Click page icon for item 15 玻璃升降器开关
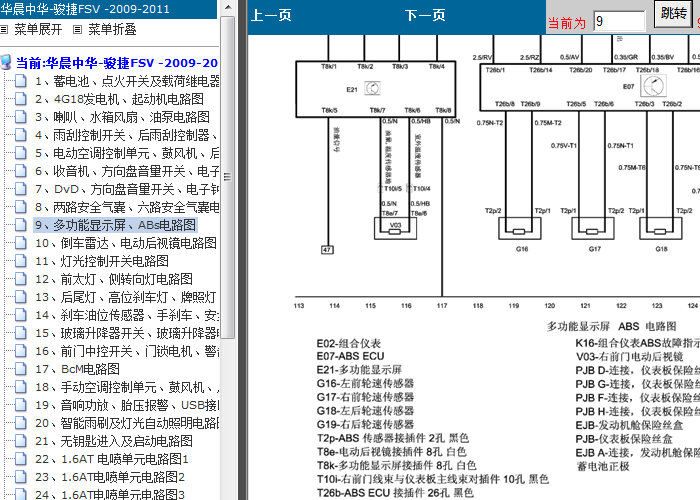Screen dimensions: 700x500 click(21, 333)
